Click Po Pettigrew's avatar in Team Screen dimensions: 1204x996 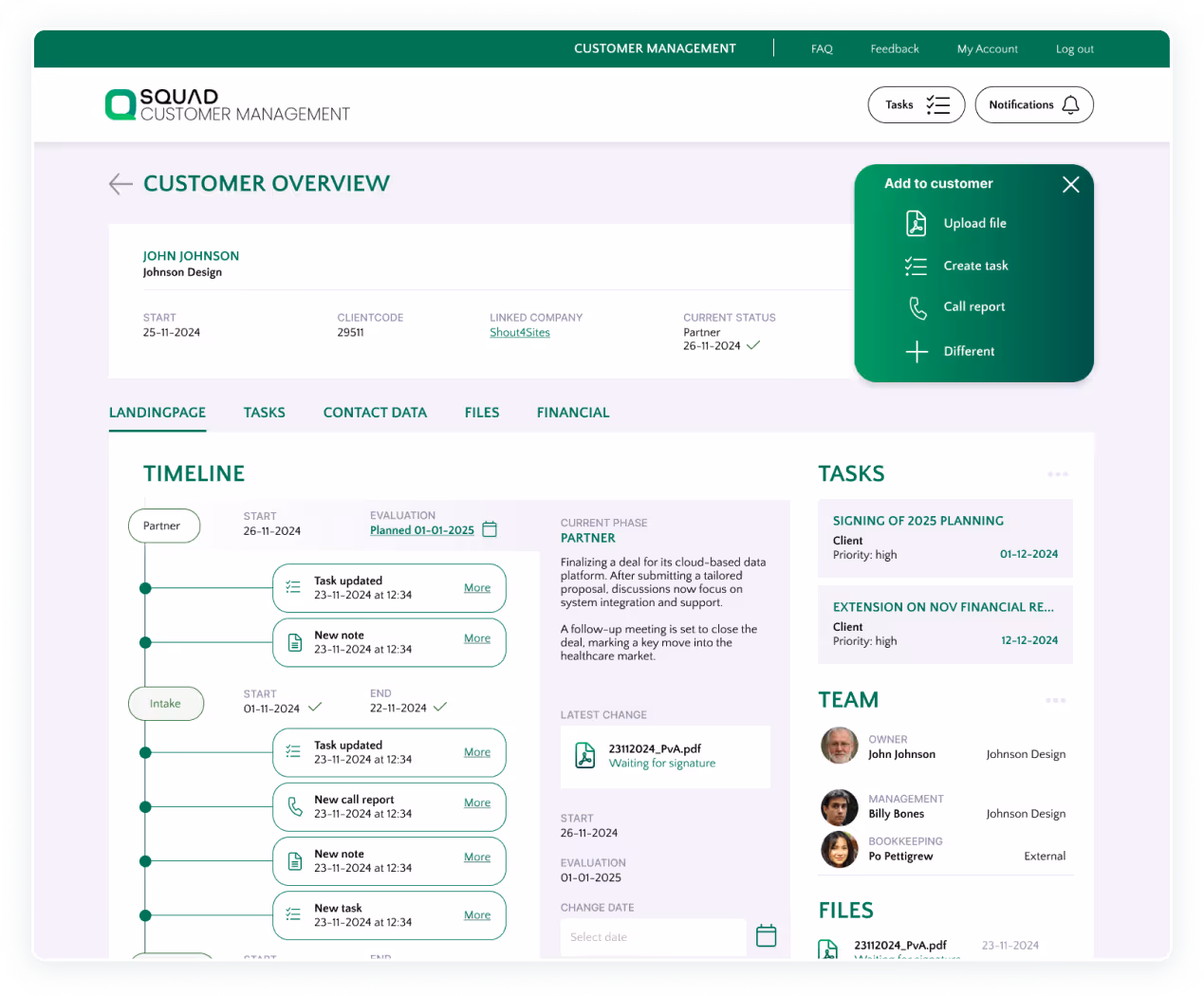(x=839, y=849)
